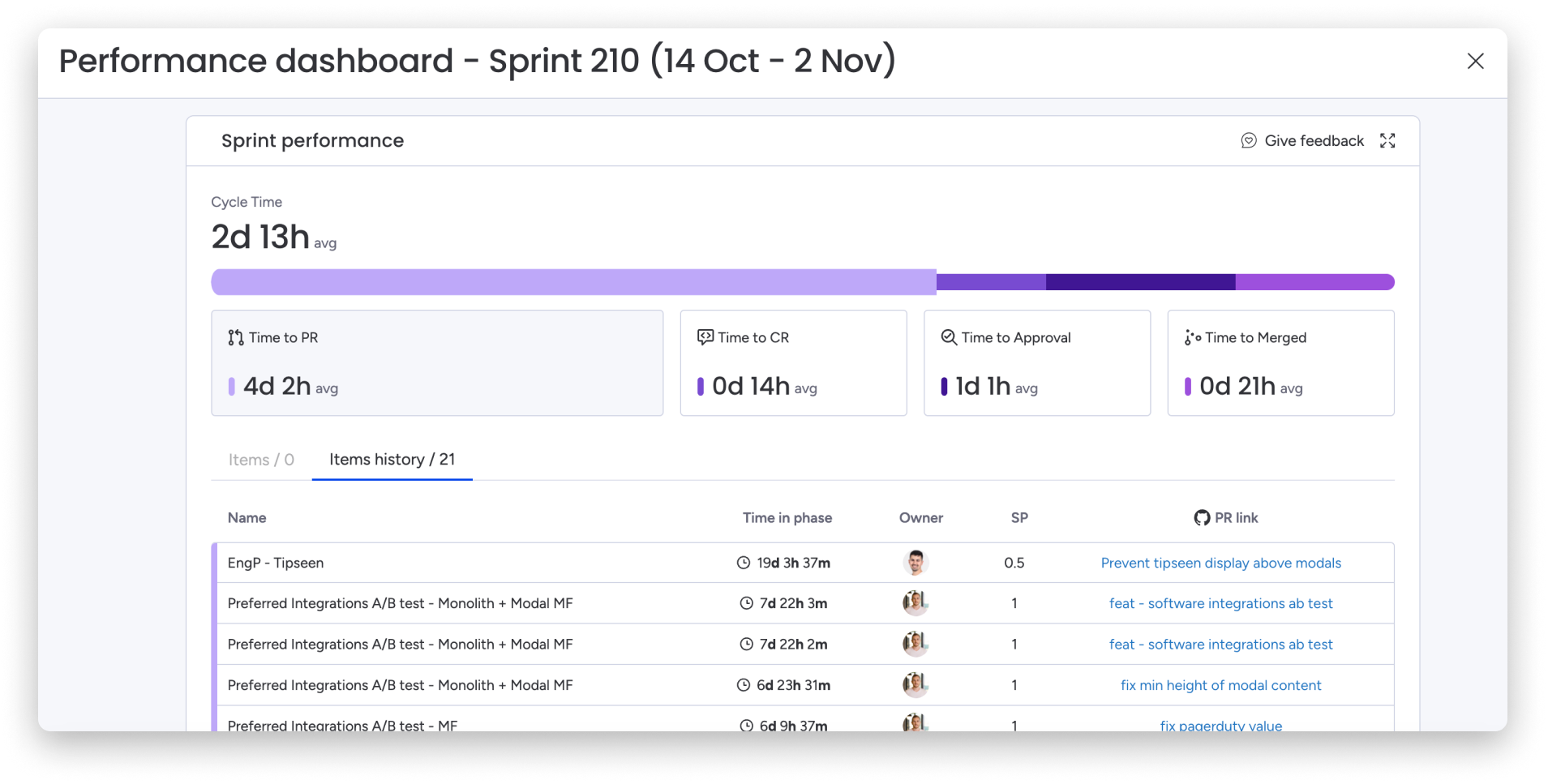Click the clock icon next to 19d 3h 37m
The height and width of the screenshot is (784, 1548).
(x=743, y=563)
